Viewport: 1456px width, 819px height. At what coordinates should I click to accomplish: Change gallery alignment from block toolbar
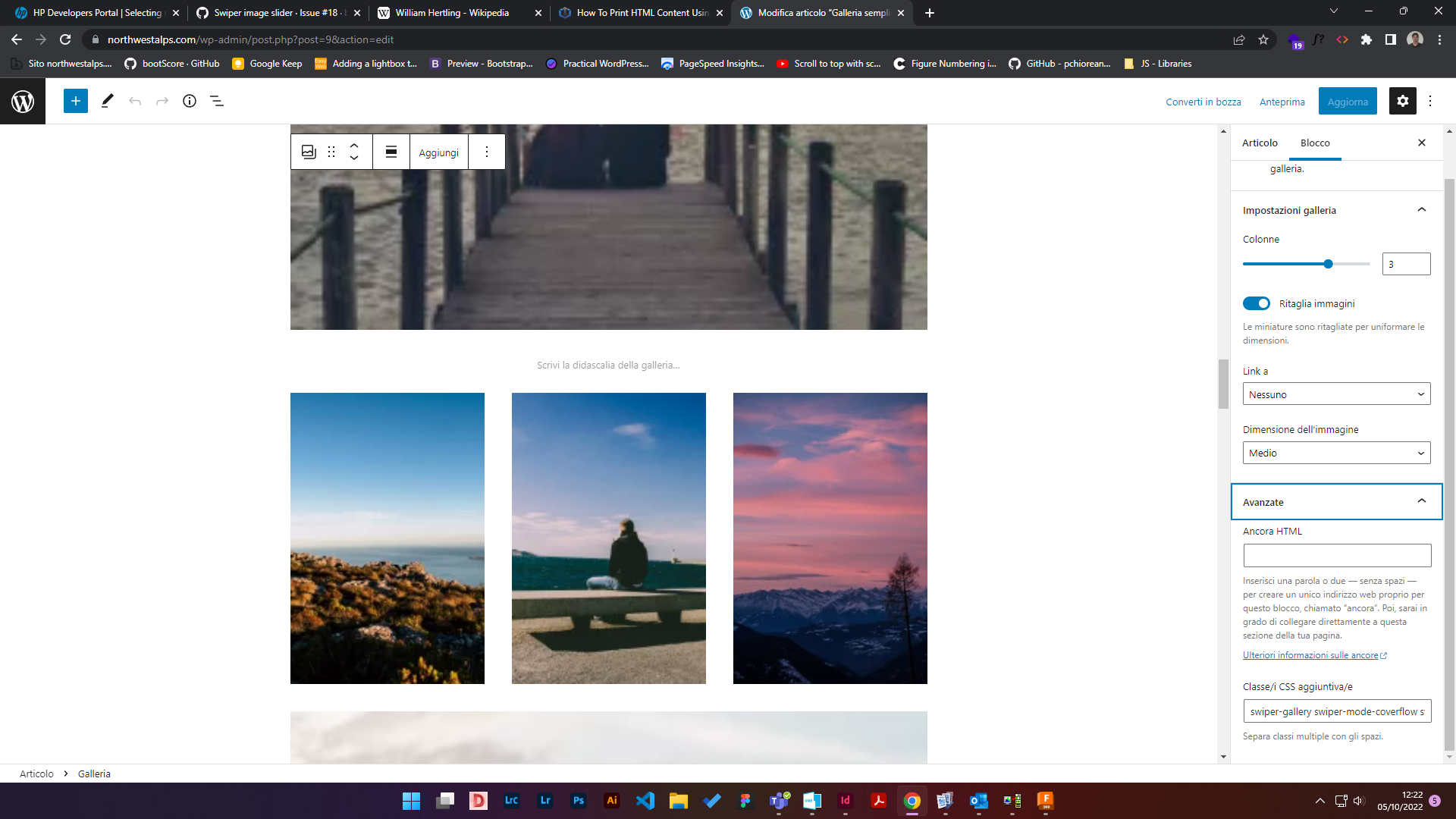391,152
